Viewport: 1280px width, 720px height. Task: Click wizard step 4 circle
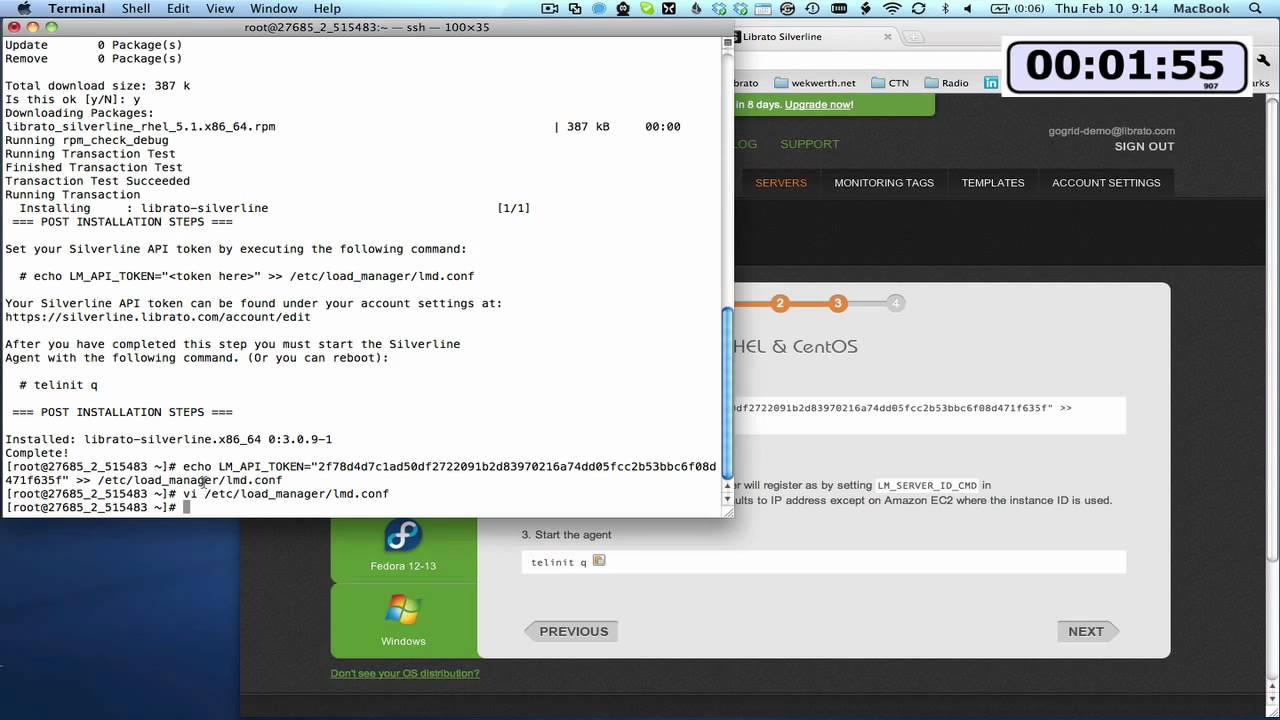click(x=896, y=303)
